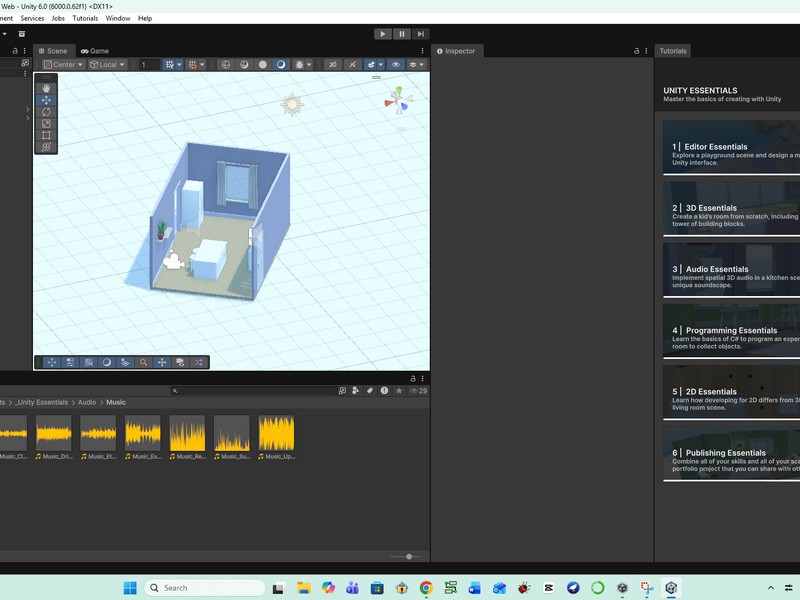Screen dimensions: 800x600
Task: Select the Rotate tool in Scene toolbar
Action: point(46,112)
